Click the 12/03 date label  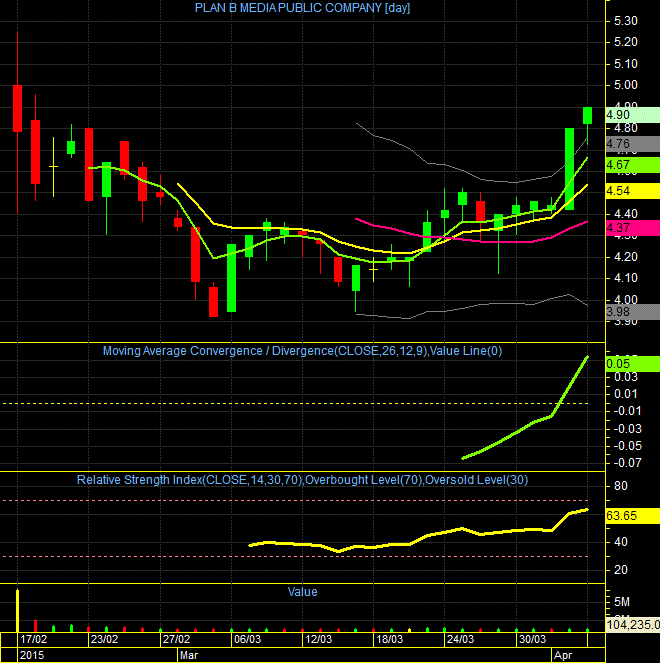(x=318, y=639)
